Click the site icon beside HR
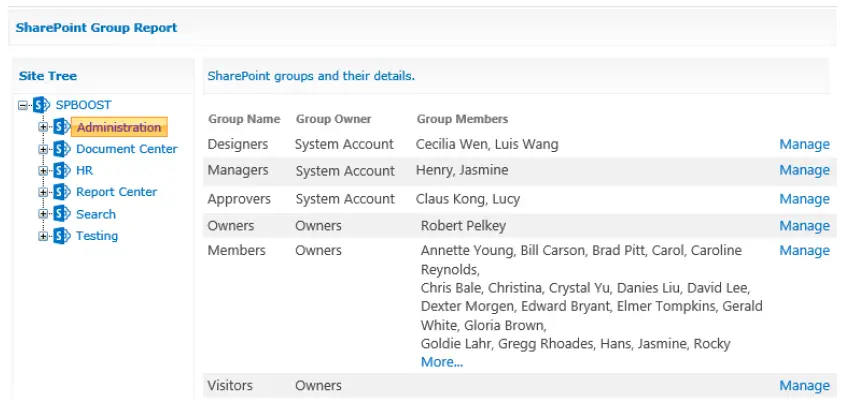This screenshot has height=402, width=841. (x=62, y=171)
